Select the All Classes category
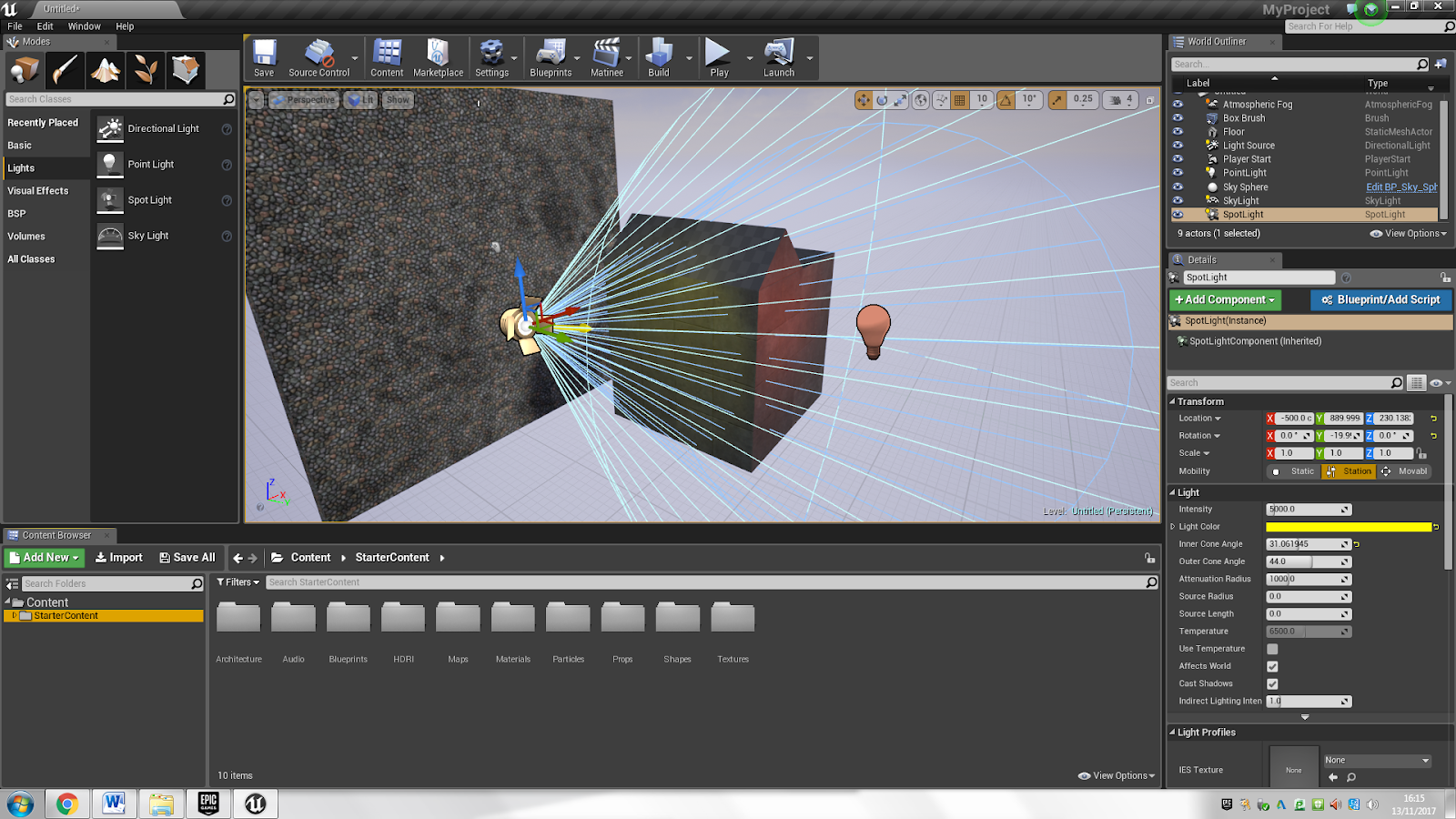This screenshot has height=819, width=1456. pos(31,259)
